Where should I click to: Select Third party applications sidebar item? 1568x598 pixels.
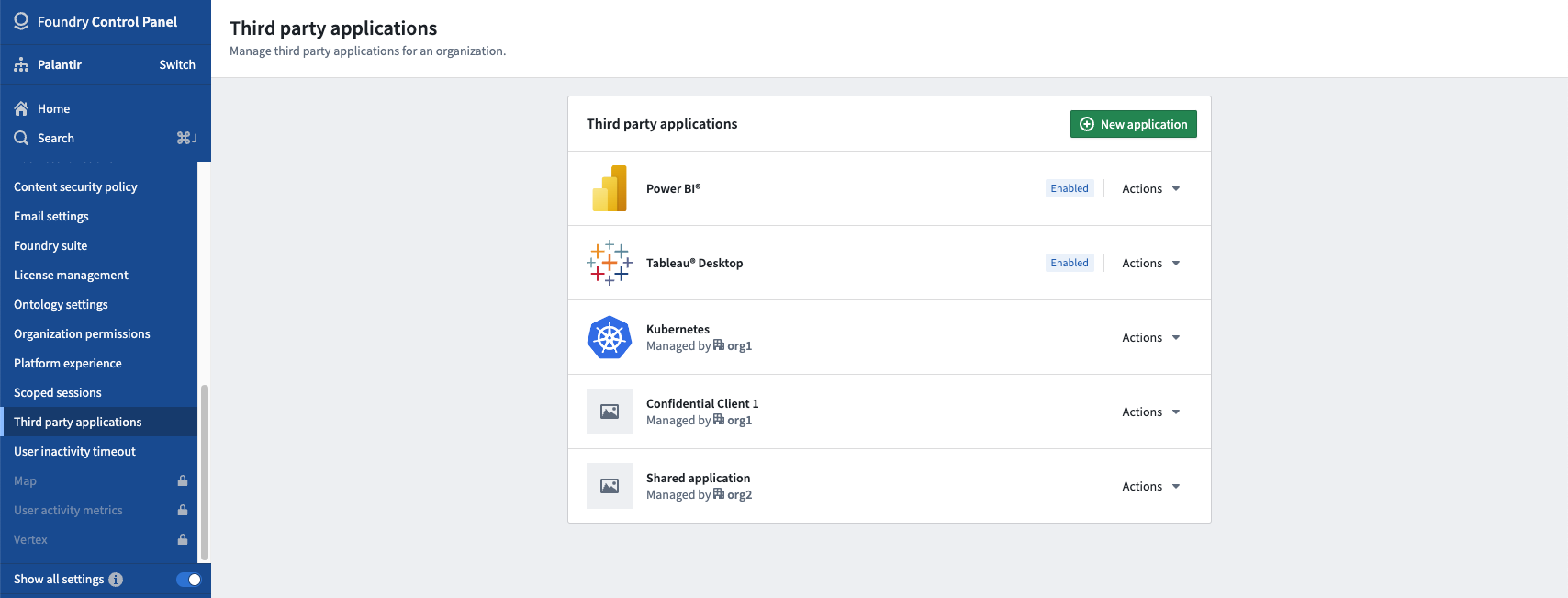tap(98, 422)
